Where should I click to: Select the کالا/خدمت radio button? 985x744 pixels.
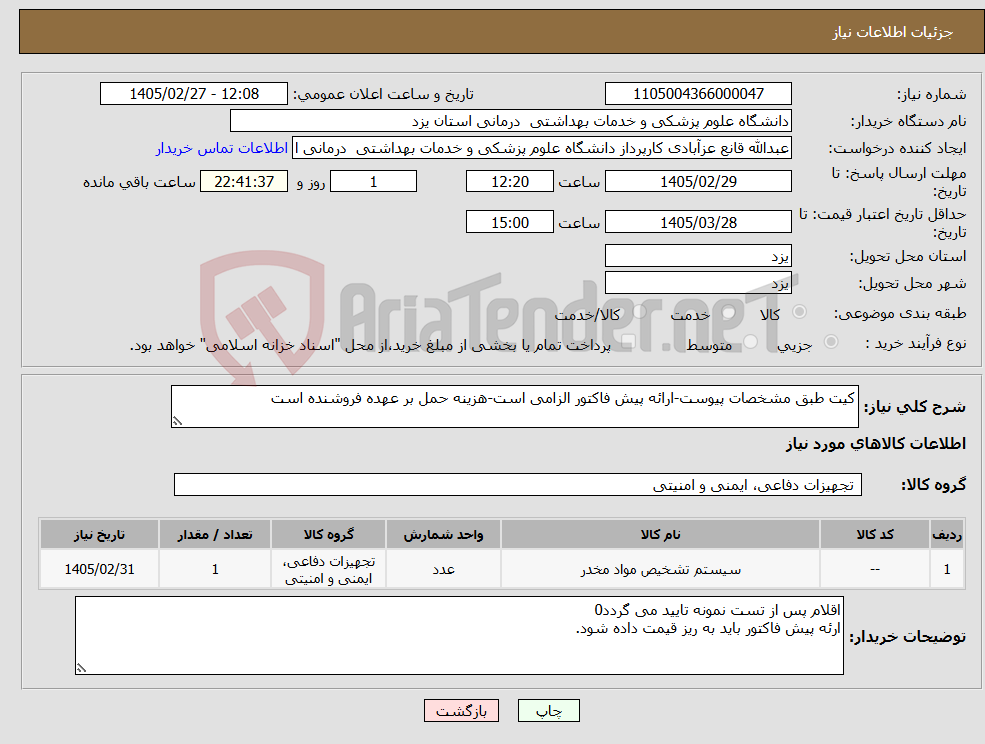click(640, 312)
